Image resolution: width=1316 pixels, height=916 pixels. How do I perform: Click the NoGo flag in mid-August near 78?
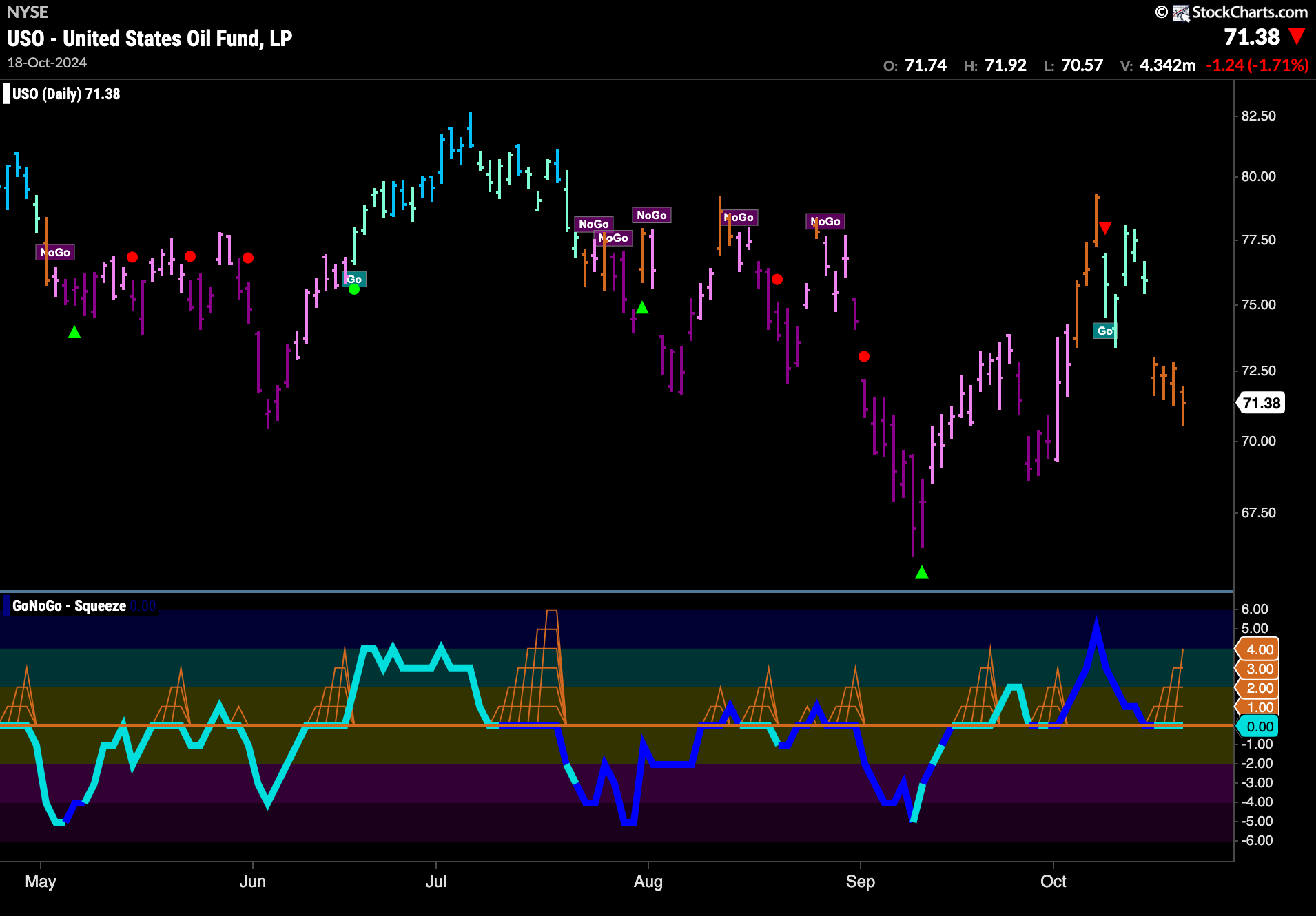739,217
